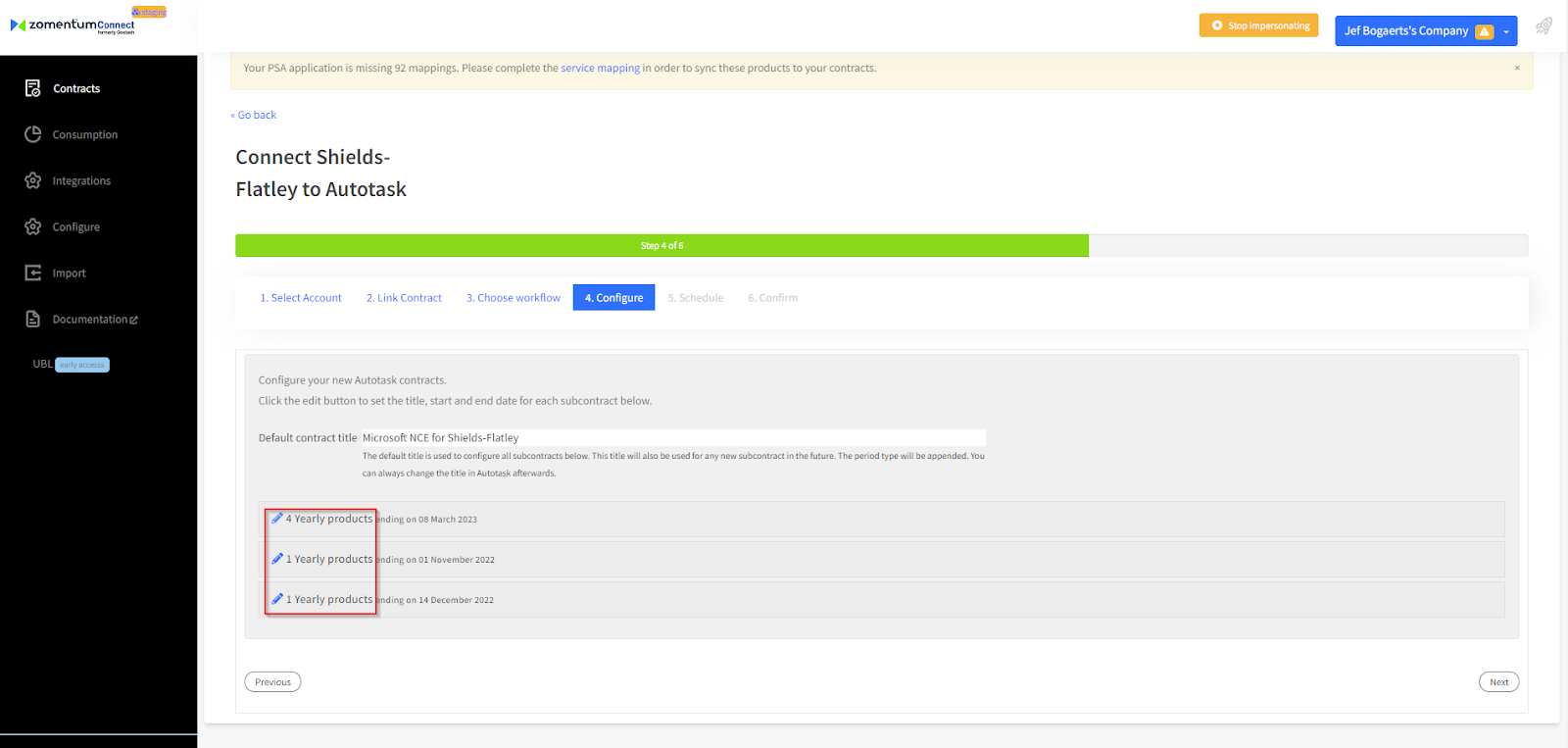
Task: Follow the service mapping link
Action: point(600,68)
